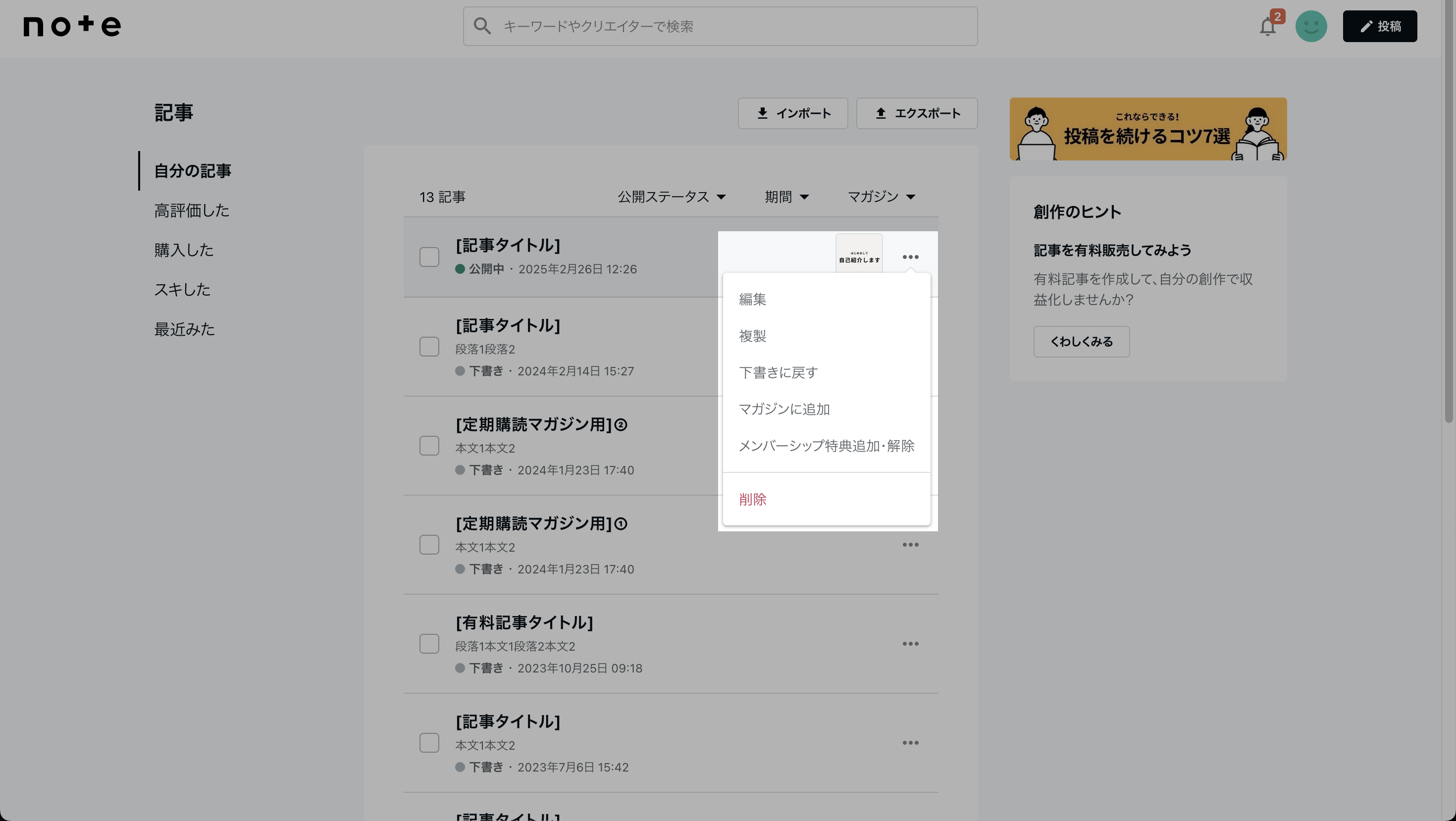Screen dimensions: 1456x821
Task: Select 編集 in the context menu
Action: (827, 299)
